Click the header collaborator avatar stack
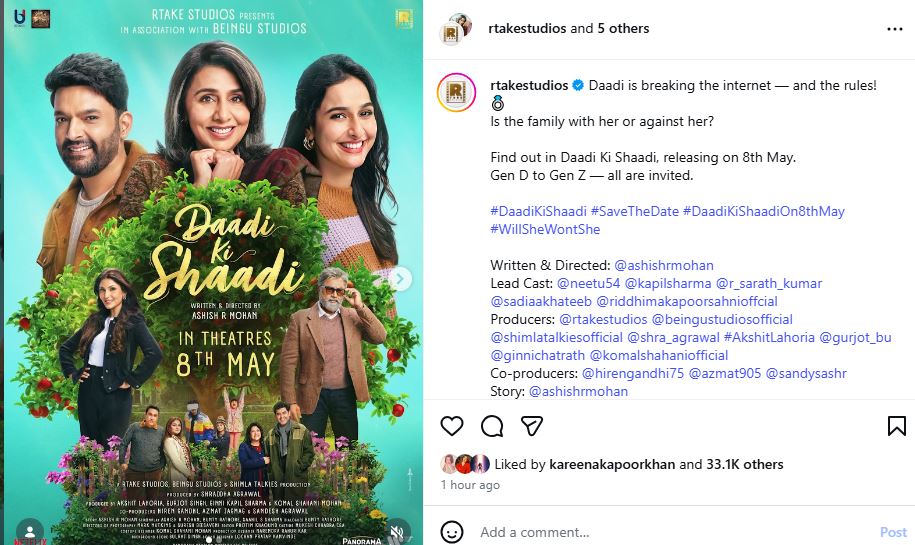This screenshot has height=545, width=915. (455, 29)
